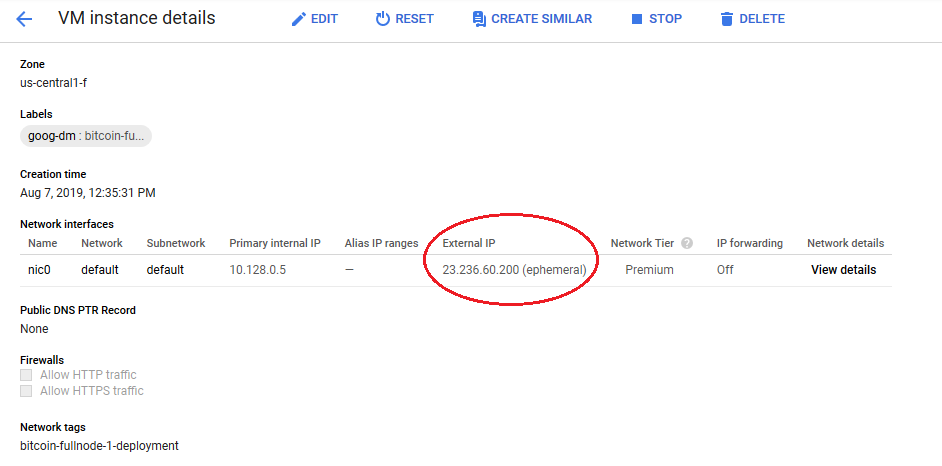Click the Name column header
The image size is (942, 466).
43,243
